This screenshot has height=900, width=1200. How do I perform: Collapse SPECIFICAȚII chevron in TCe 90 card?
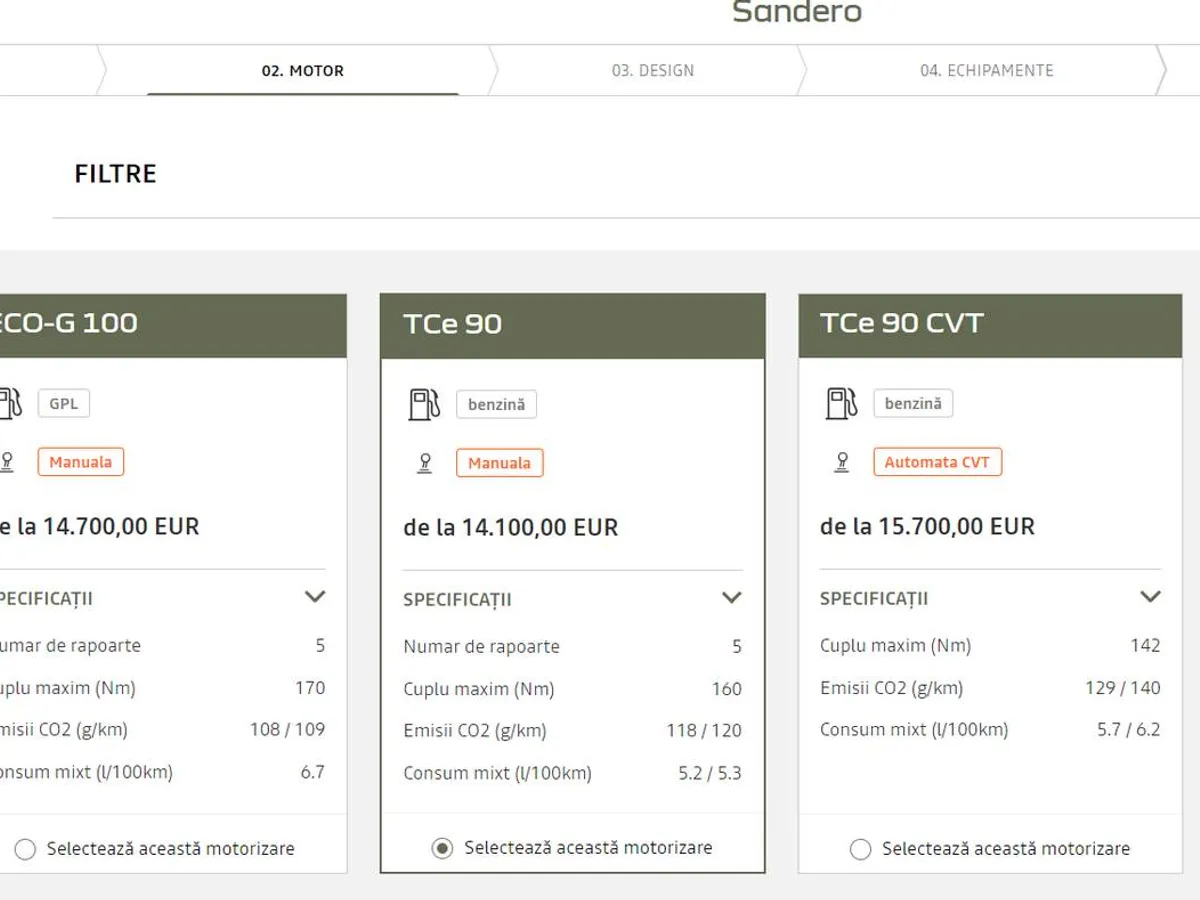point(732,598)
